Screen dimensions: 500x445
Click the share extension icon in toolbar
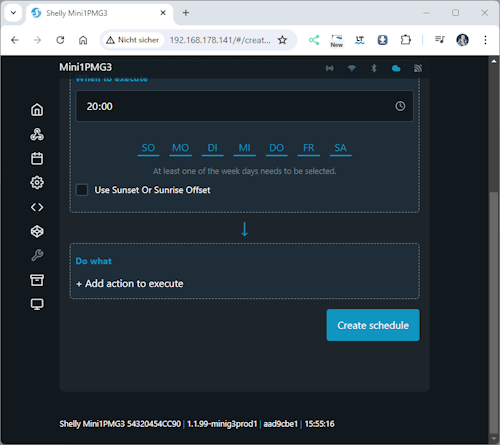314,40
